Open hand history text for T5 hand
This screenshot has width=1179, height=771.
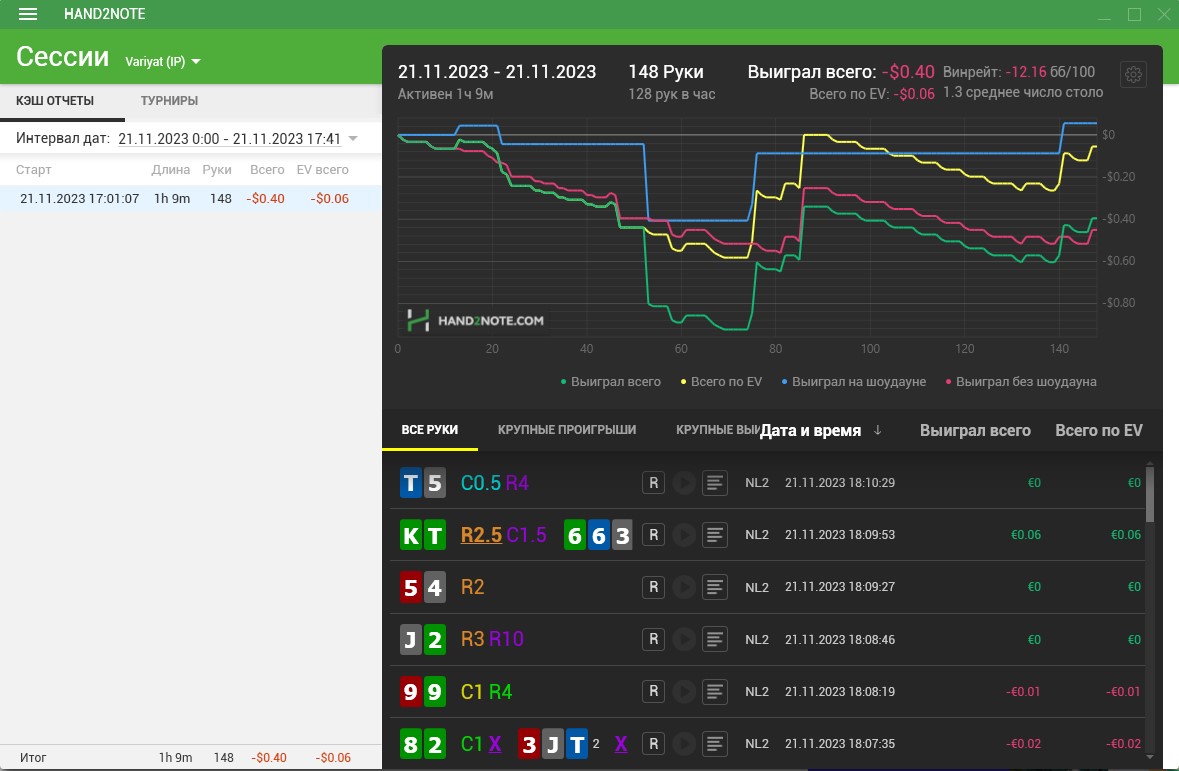[x=714, y=483]
